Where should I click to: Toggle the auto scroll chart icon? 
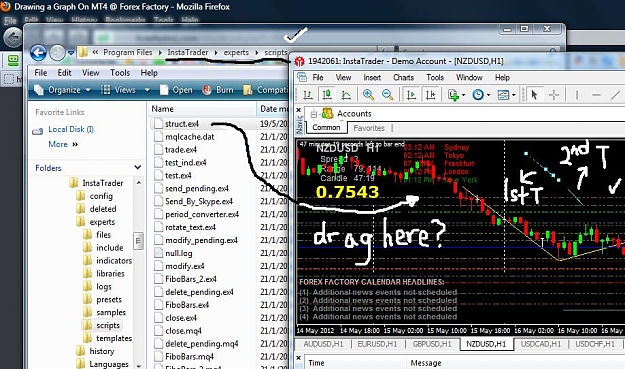(411, 95)
